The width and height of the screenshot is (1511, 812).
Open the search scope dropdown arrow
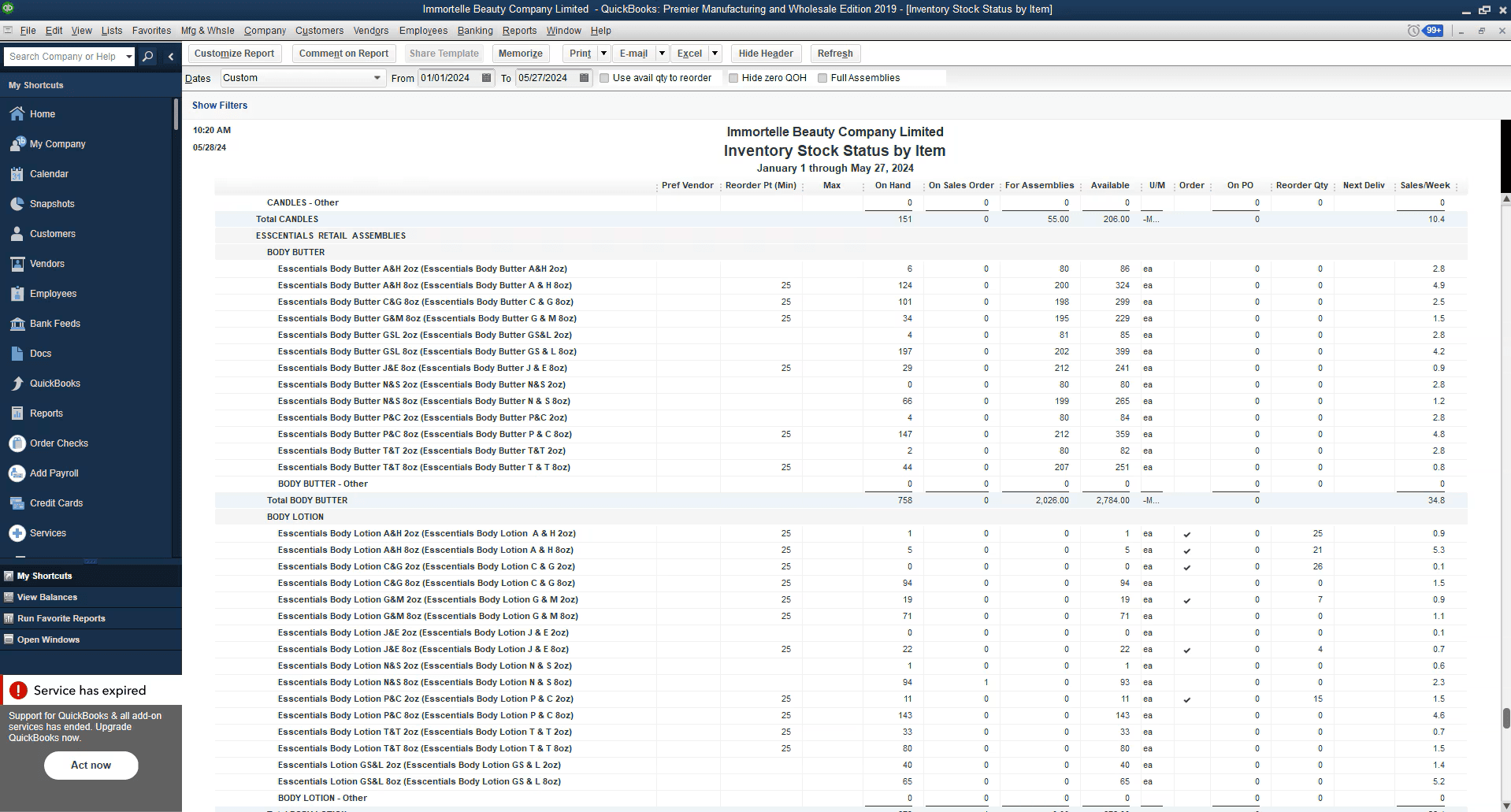(x=129, y=57)
